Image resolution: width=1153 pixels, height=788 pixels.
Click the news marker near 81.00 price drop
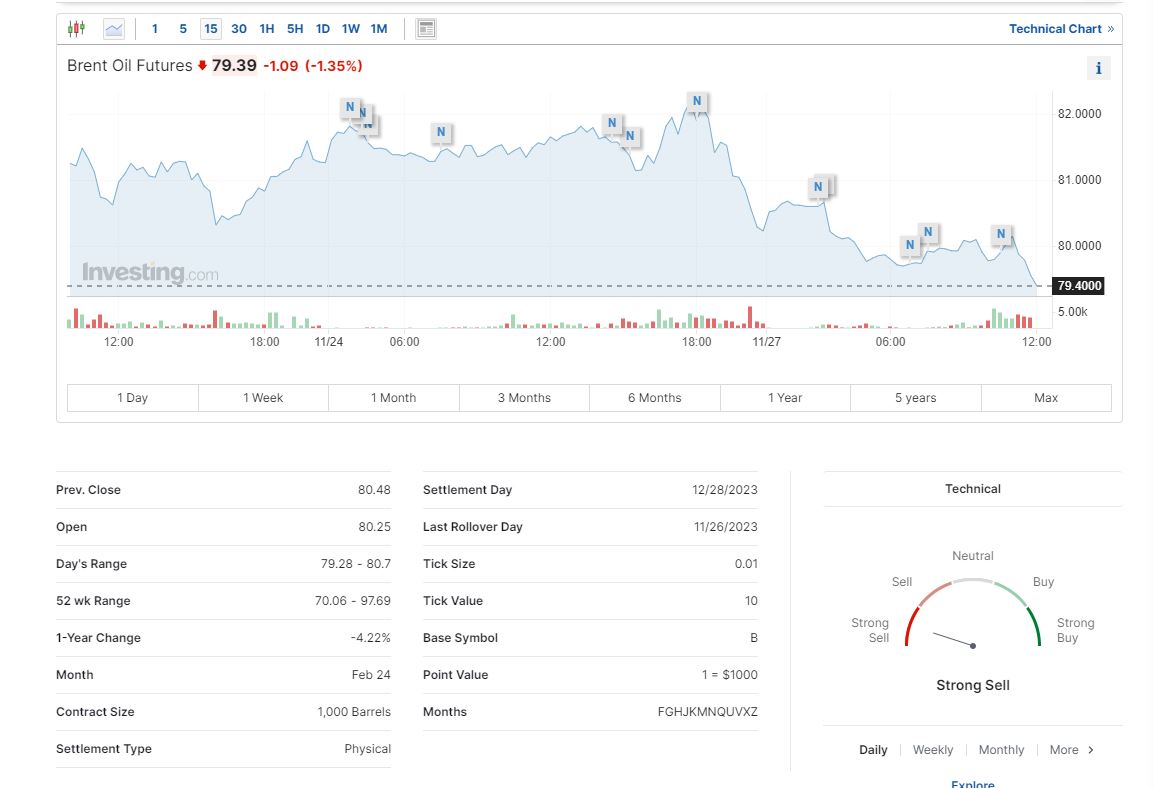pyautogui.click(x=819, y=187)
